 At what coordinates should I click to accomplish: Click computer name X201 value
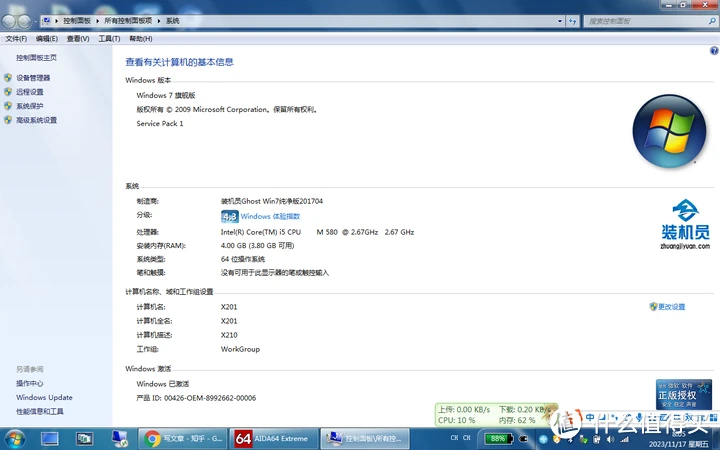coord(229,307)
